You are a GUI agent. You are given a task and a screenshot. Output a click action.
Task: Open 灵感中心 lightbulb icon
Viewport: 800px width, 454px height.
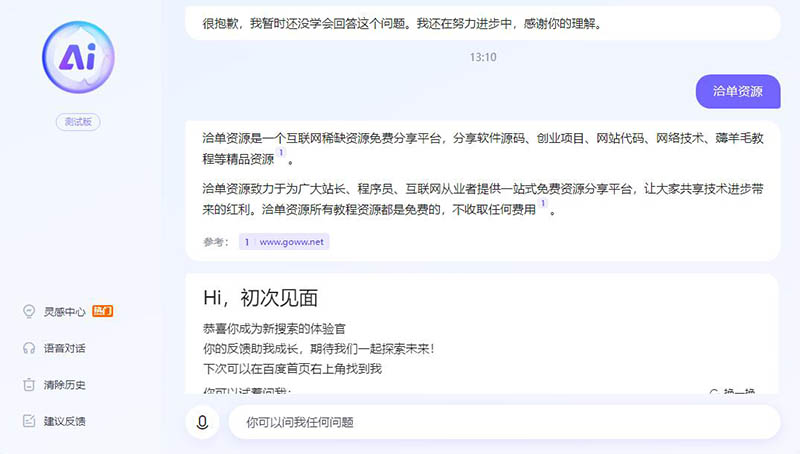click(29, 311)
